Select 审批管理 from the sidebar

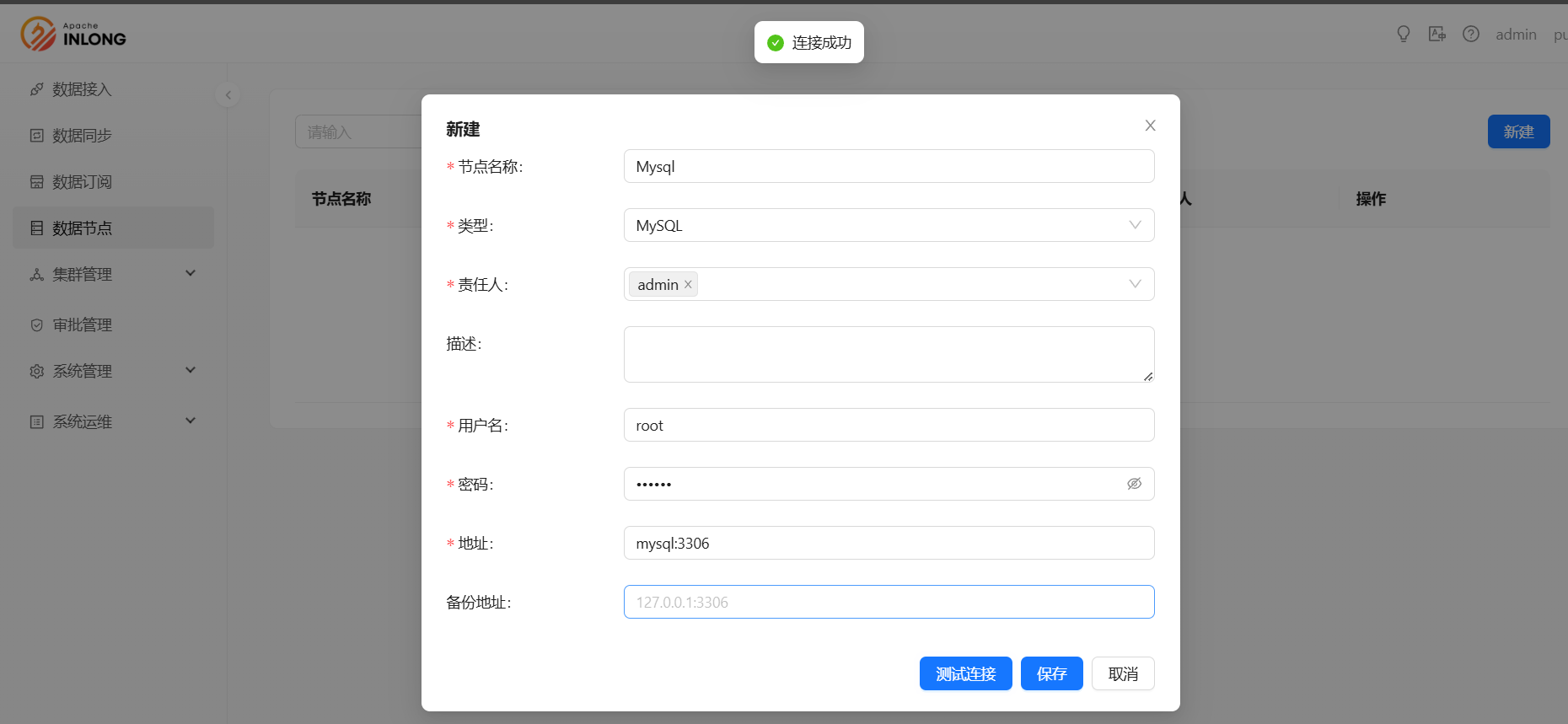pyautogui.click(x=82, y=325)
